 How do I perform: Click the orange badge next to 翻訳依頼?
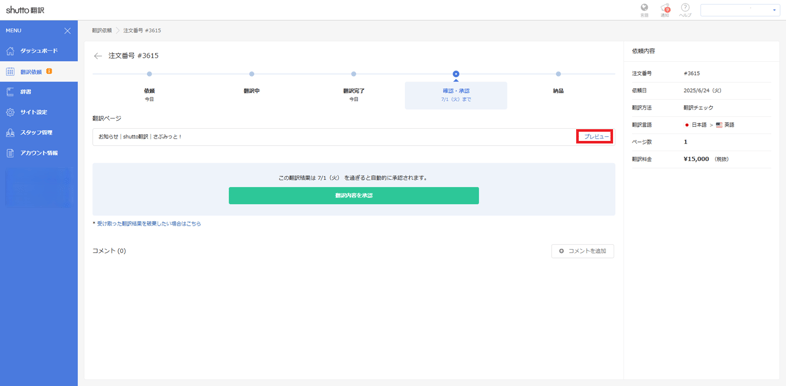coord(49,71)
